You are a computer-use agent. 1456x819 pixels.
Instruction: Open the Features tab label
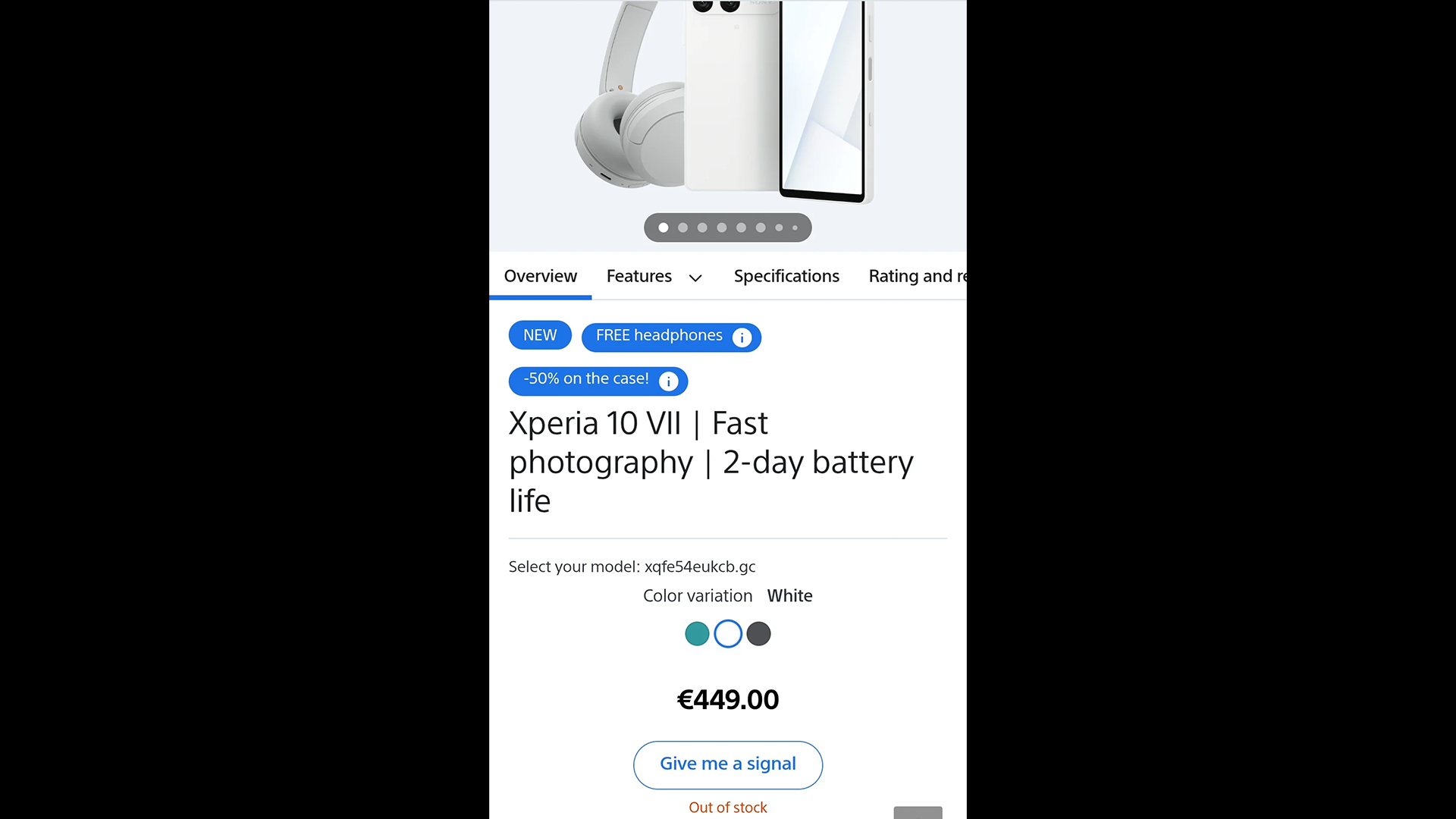(639, 276)
